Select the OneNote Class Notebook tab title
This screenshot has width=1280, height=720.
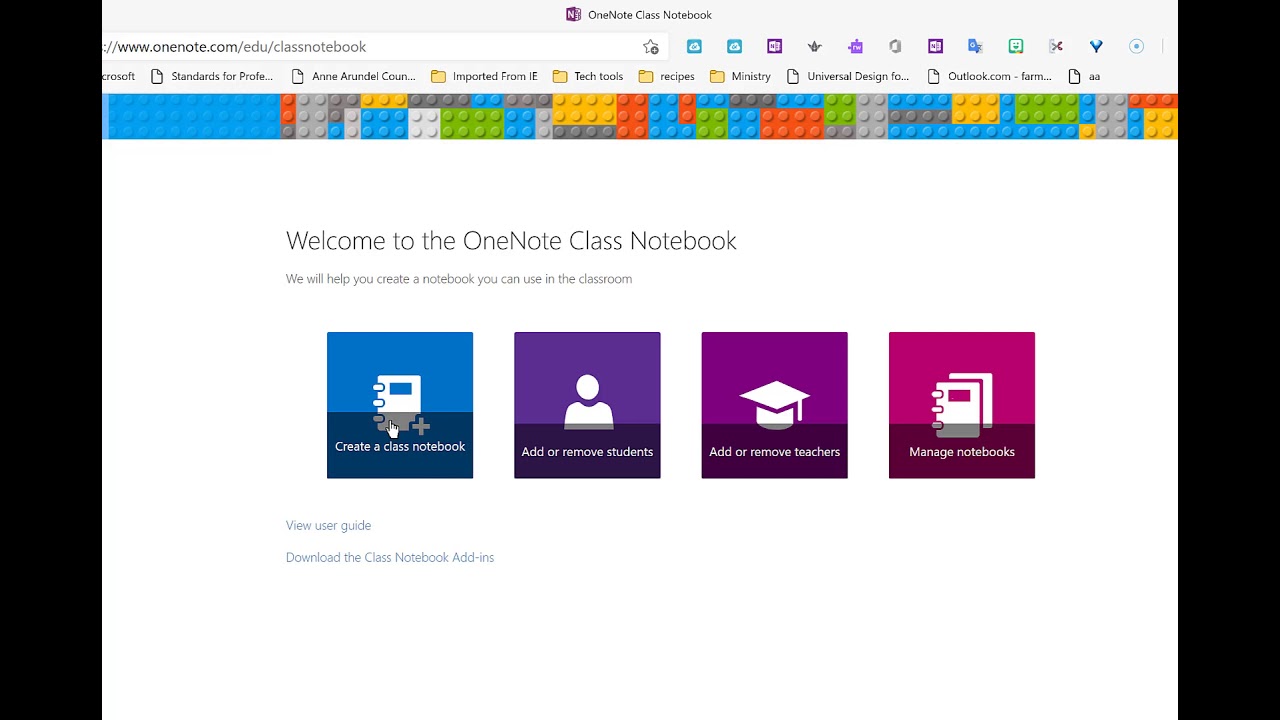[650, 15]
